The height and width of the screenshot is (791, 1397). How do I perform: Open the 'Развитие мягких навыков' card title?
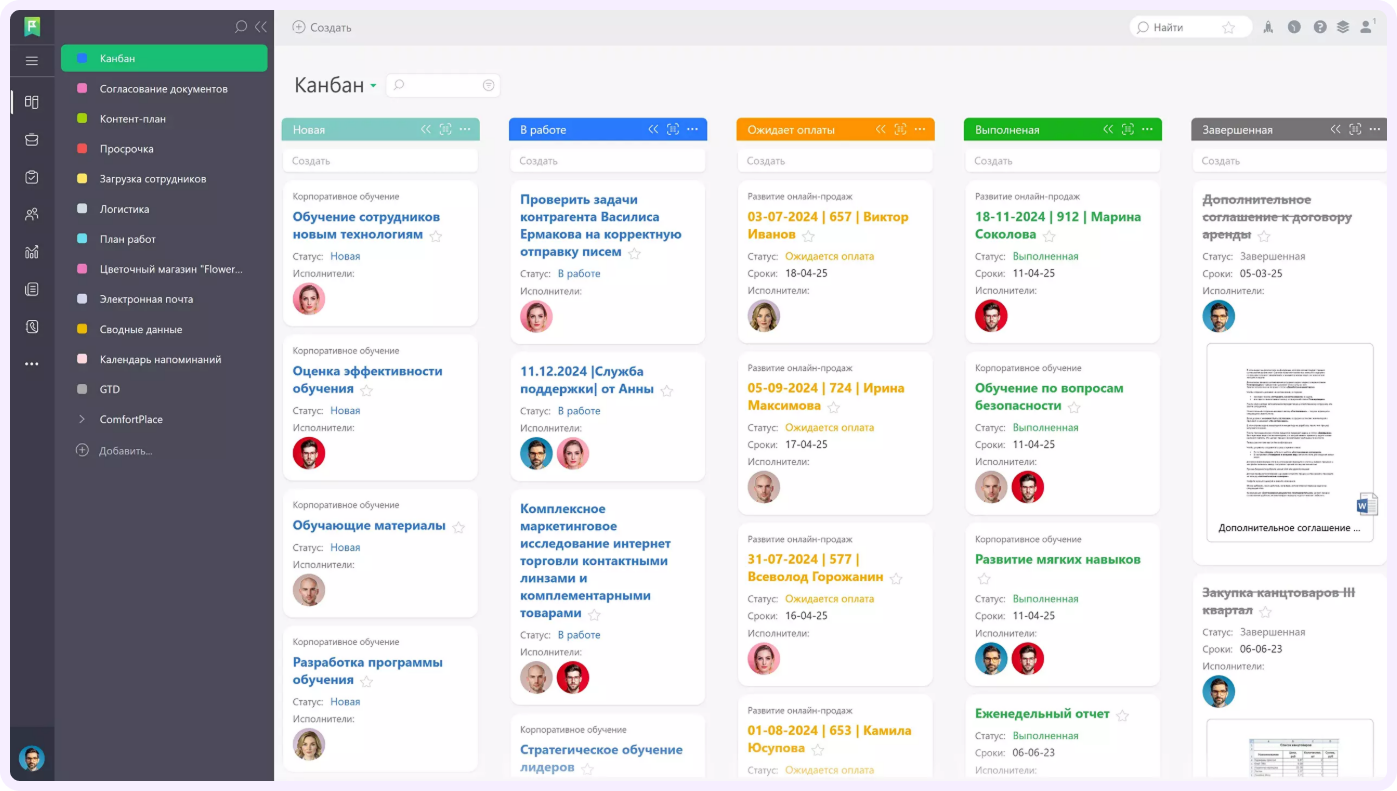(1057, 559)
